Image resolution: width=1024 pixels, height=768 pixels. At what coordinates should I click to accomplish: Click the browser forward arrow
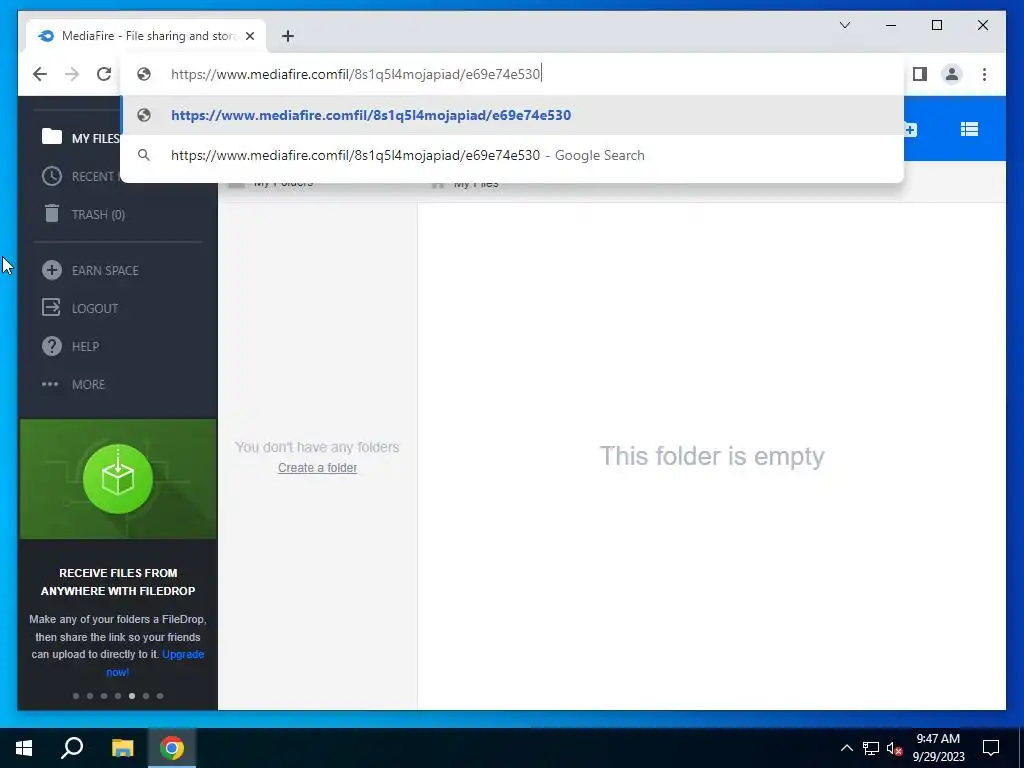tap(72, 74)
